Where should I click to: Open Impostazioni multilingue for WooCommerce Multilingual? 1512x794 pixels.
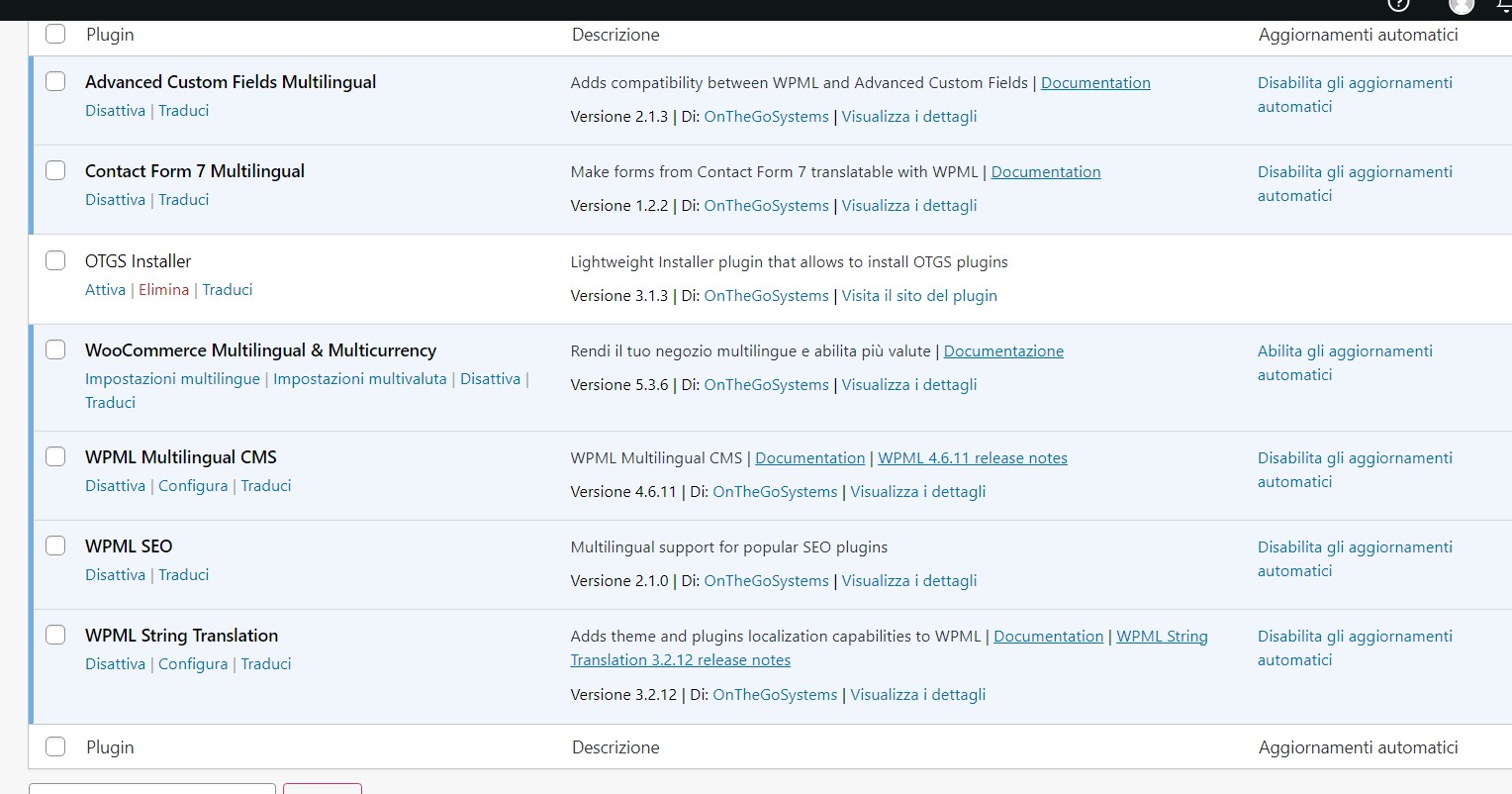click(172, 378)
